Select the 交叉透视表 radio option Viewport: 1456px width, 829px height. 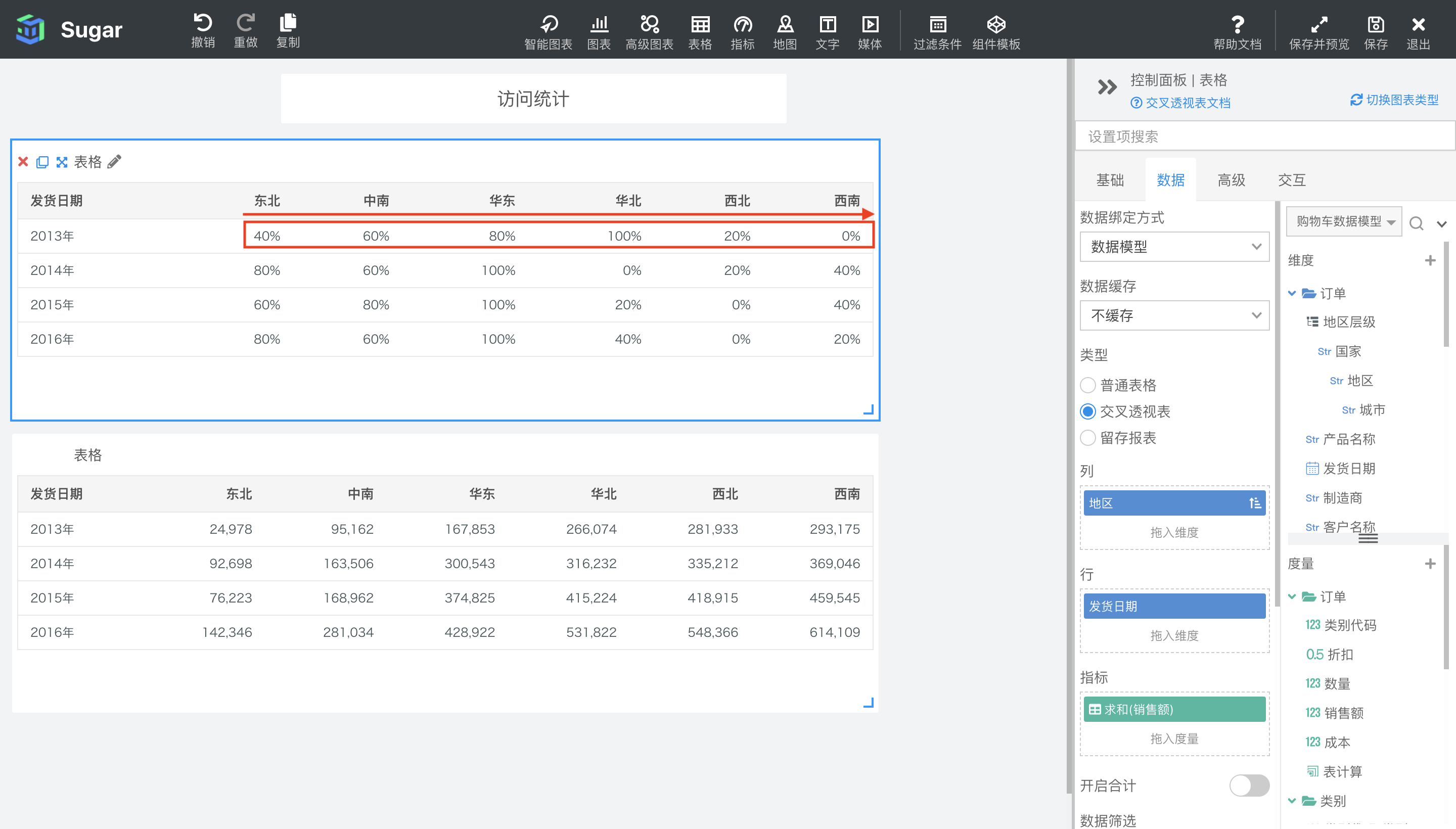coord(1087,411)
